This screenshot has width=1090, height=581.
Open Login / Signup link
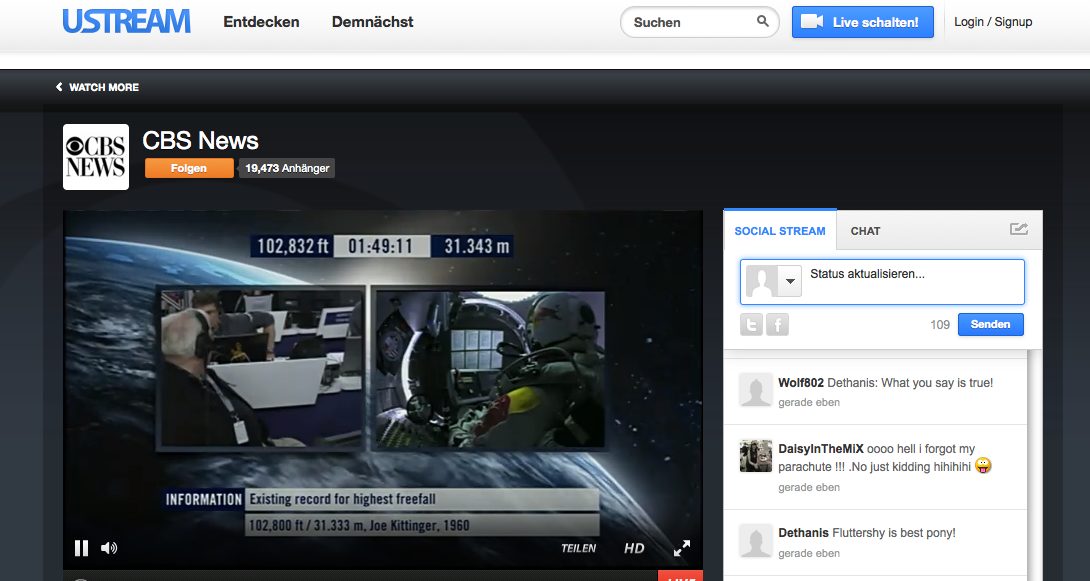point(993,22)
